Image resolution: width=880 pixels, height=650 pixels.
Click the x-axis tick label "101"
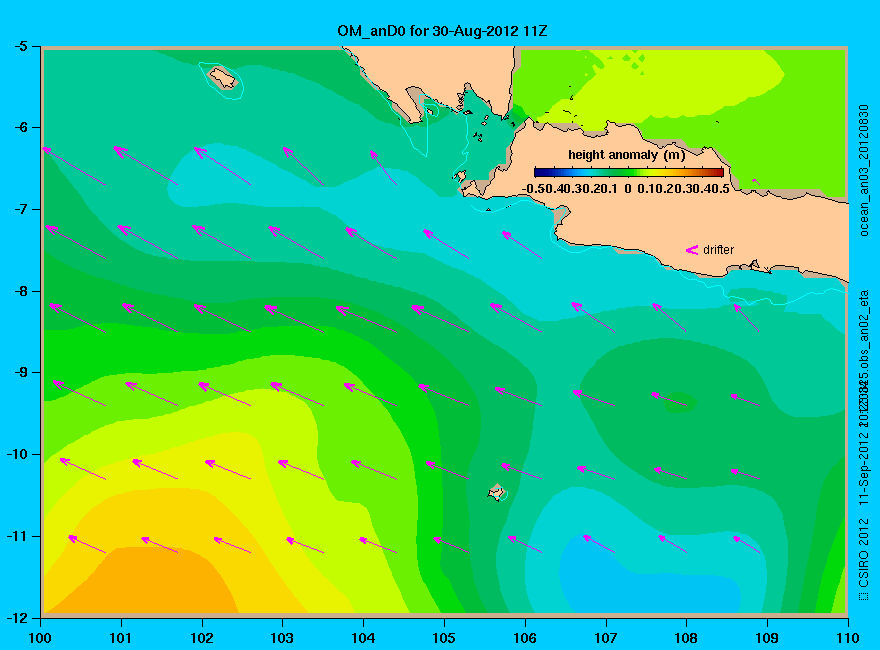pyautogui.click(x=121, y=638)
